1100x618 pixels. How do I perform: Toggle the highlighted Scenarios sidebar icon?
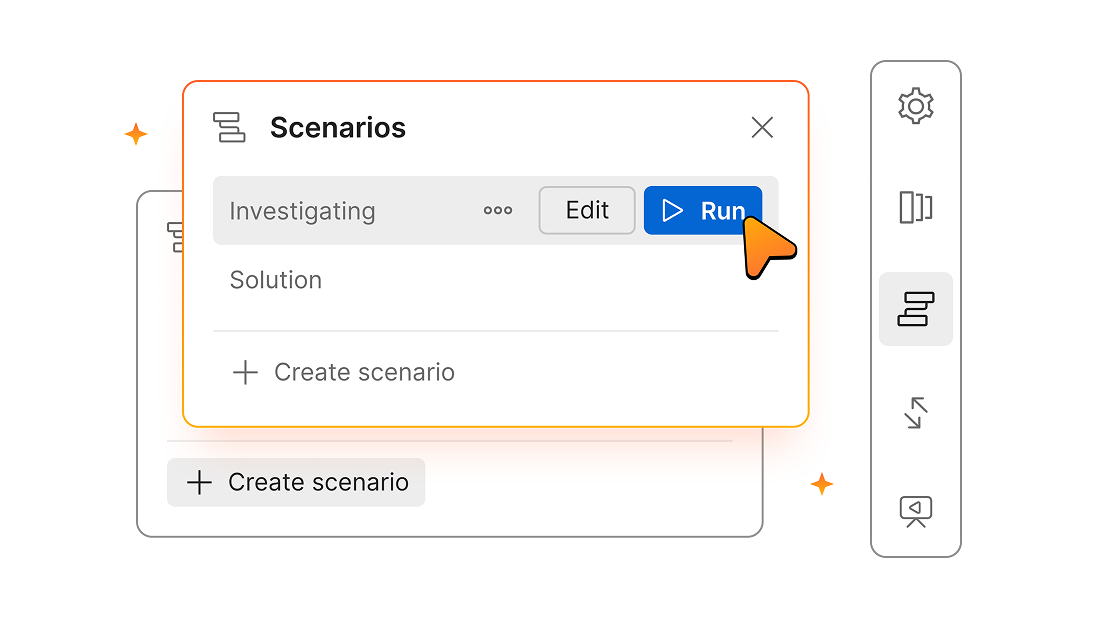[x=915, y=309]
